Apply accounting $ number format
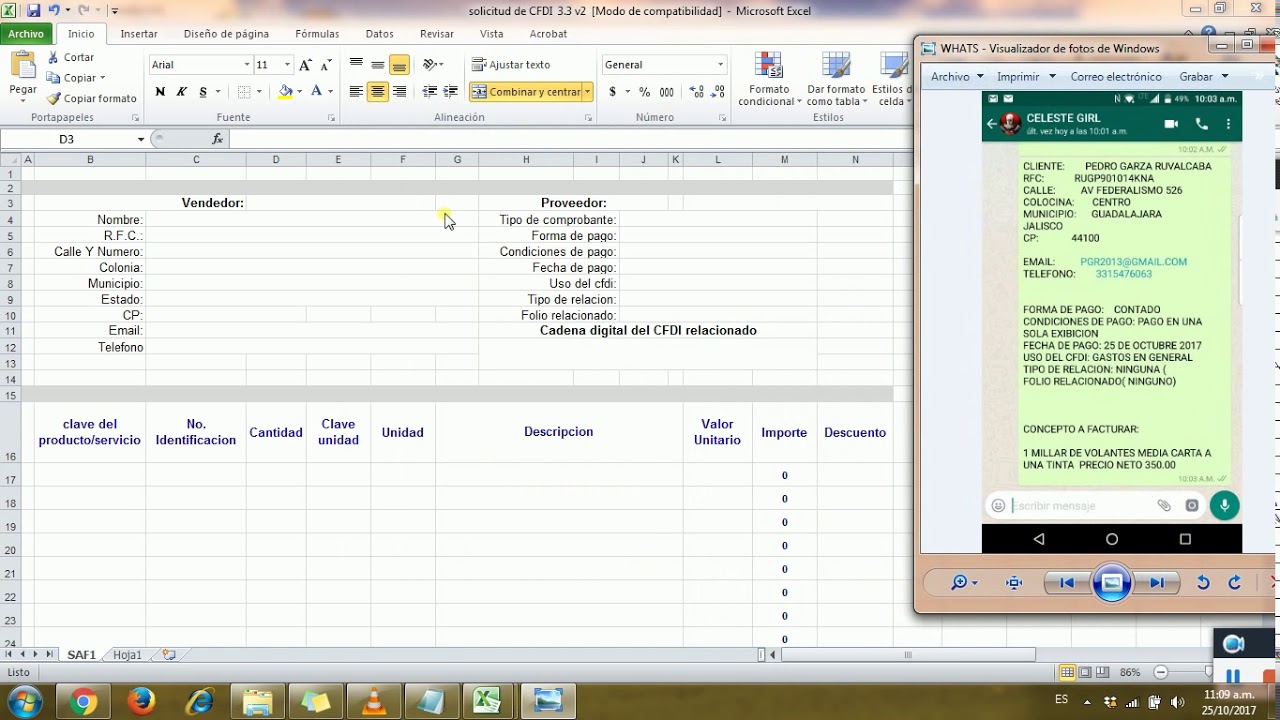 [612, 92]
